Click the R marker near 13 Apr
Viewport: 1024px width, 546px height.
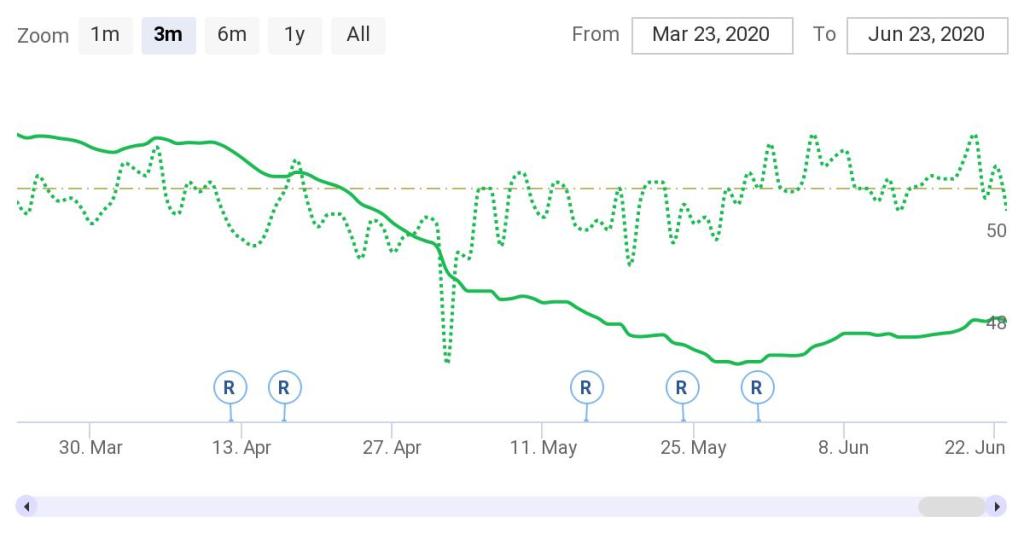(230, 387)
